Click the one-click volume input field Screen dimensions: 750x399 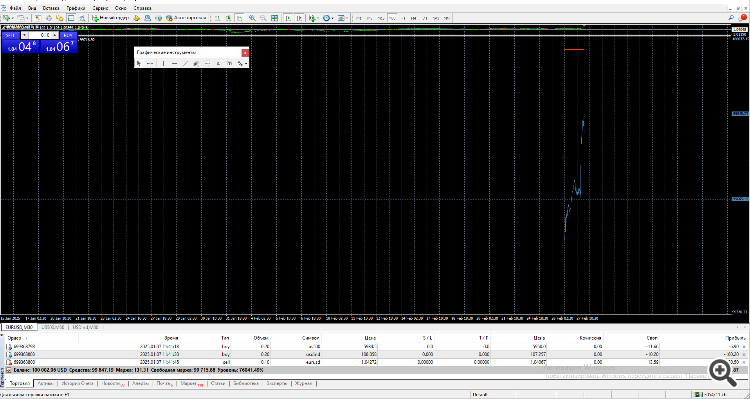(41, 35)
